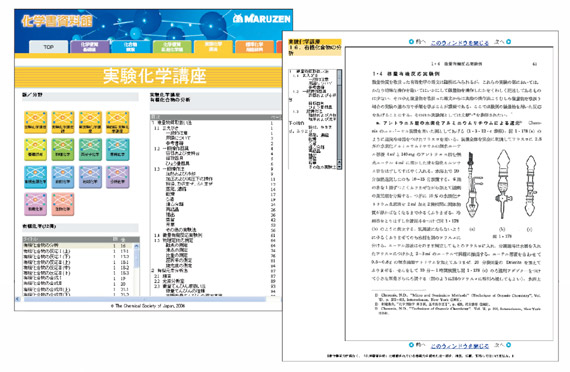The image size is (570, 372).
Task: Click the MARUZEN logo in header
Action: (x=262, y=19)
